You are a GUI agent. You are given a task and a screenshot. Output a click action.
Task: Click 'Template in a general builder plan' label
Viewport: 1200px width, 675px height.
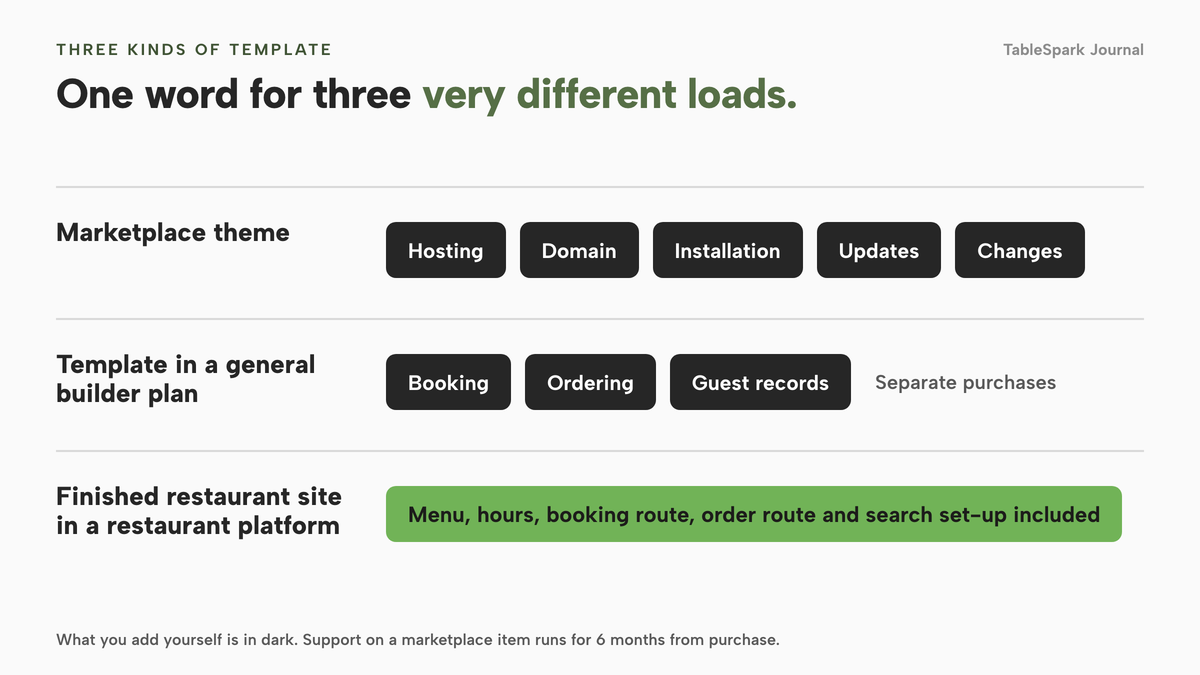[186, 379]
